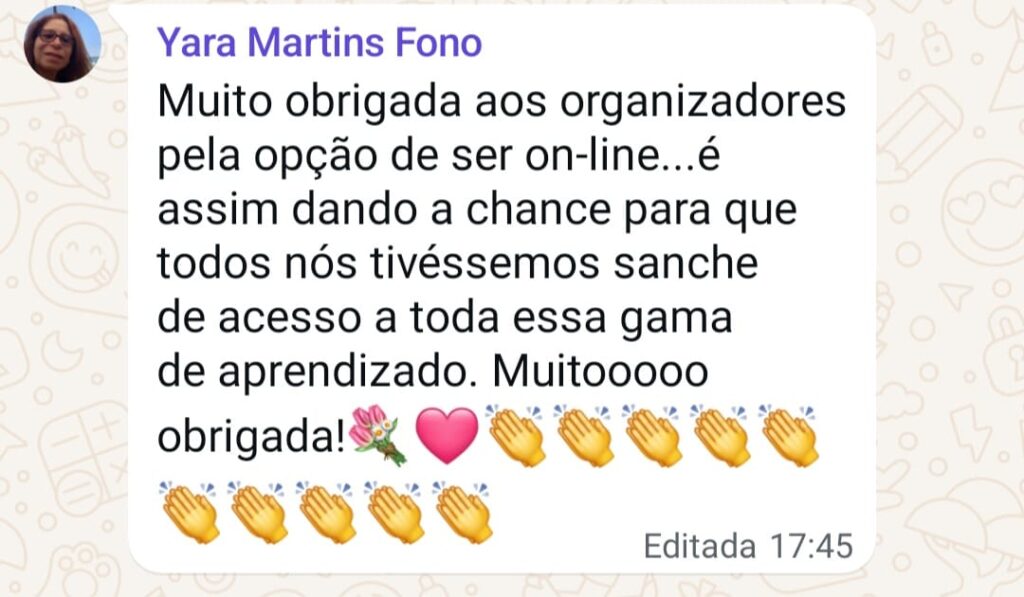Tap the word sanche in the message
This screenshot has width=1024, height=597.
tap(686, 264)
